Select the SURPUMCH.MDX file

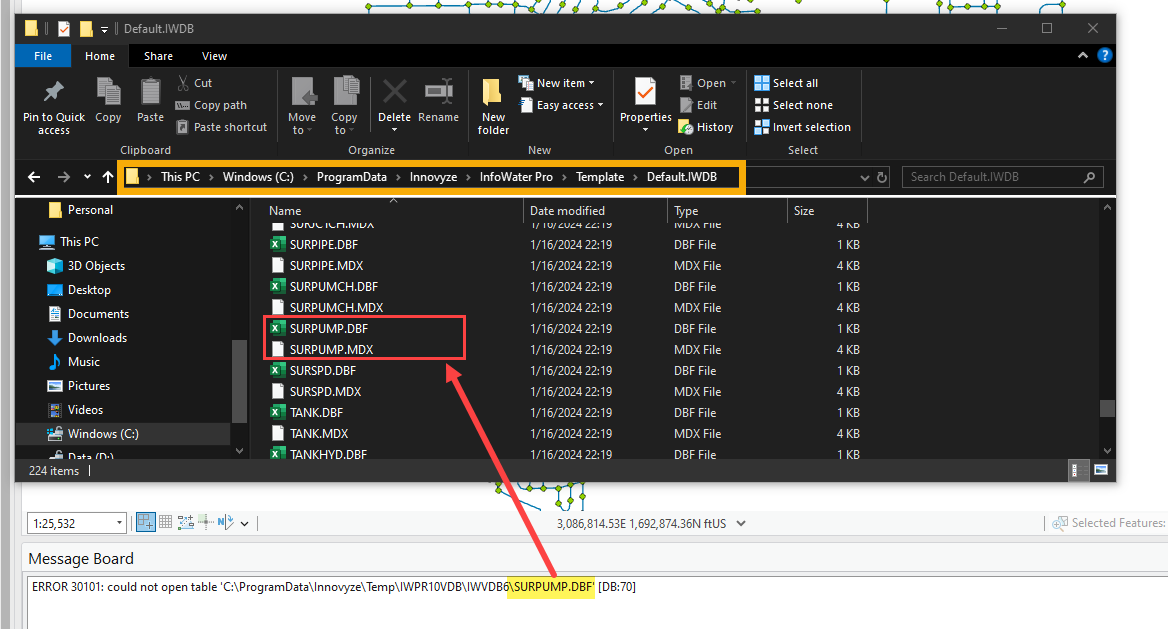tap(336, 308)
